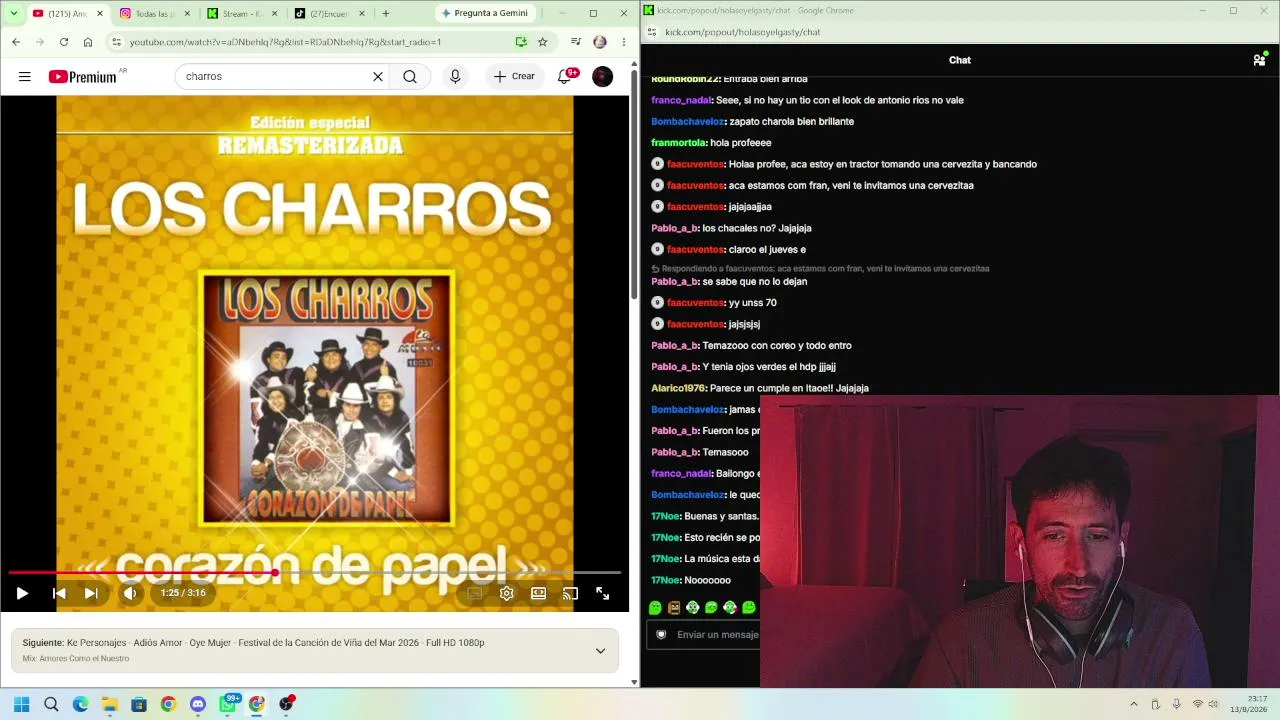Open the Windows Start menu
The image size is (1280, 720).
click(x=21, y=704)
